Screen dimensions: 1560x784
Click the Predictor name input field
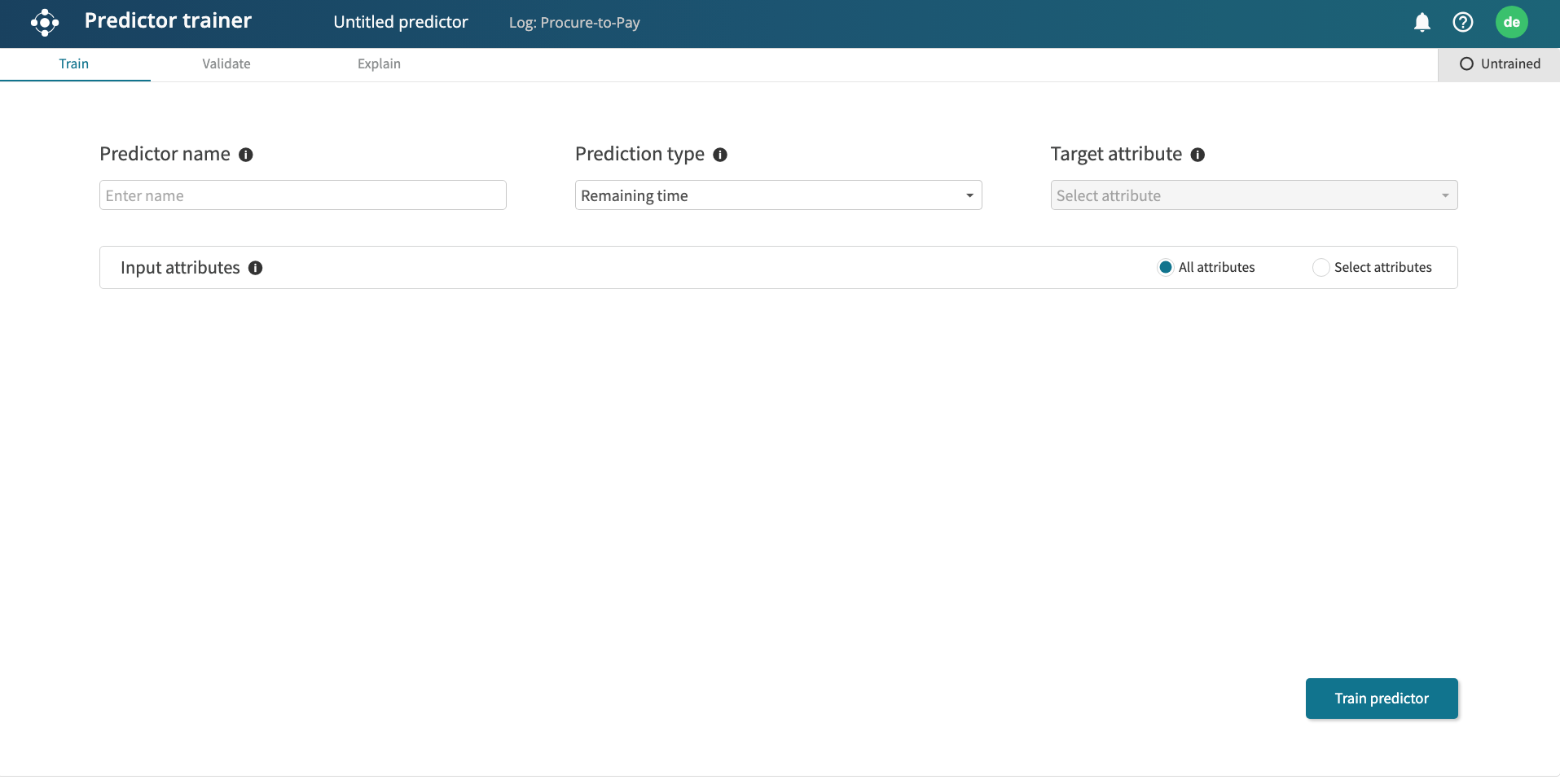point(302,195)
